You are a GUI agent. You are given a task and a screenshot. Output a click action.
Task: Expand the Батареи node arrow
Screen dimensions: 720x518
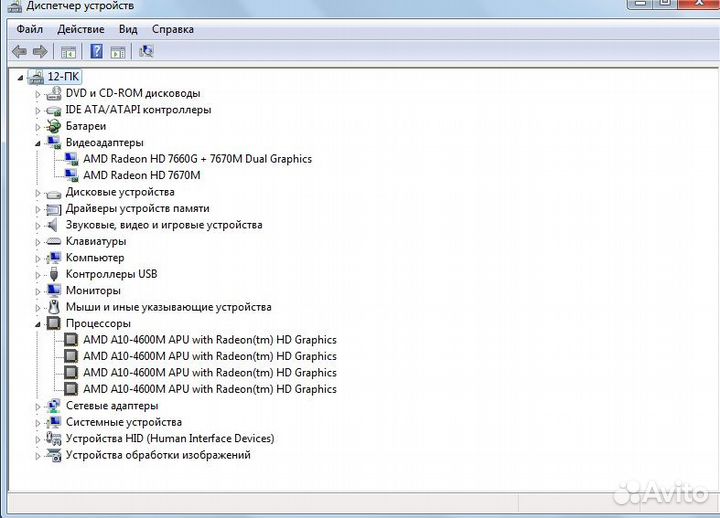pyautogui.click(x=38, y=127)
